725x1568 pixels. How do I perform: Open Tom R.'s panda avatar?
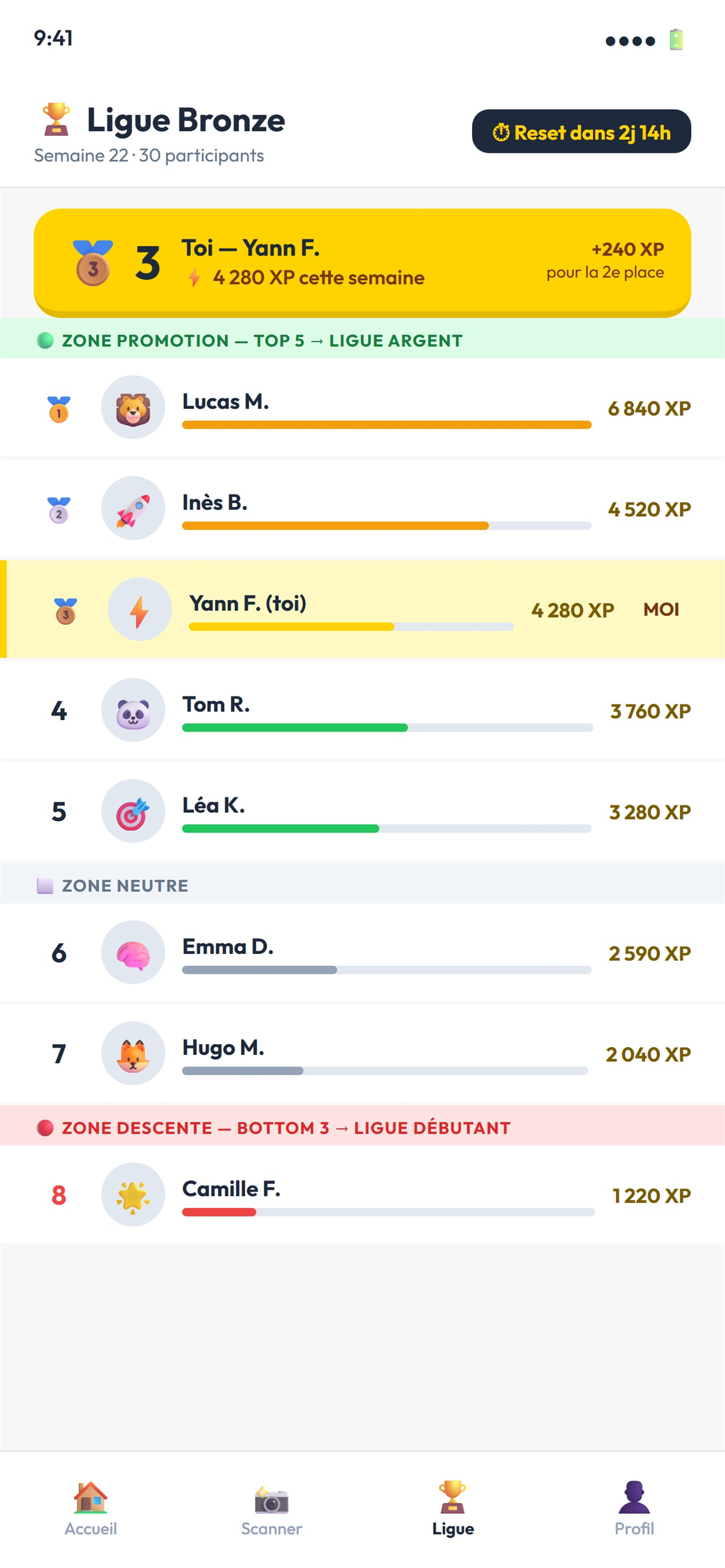click(x=133, y=711)
